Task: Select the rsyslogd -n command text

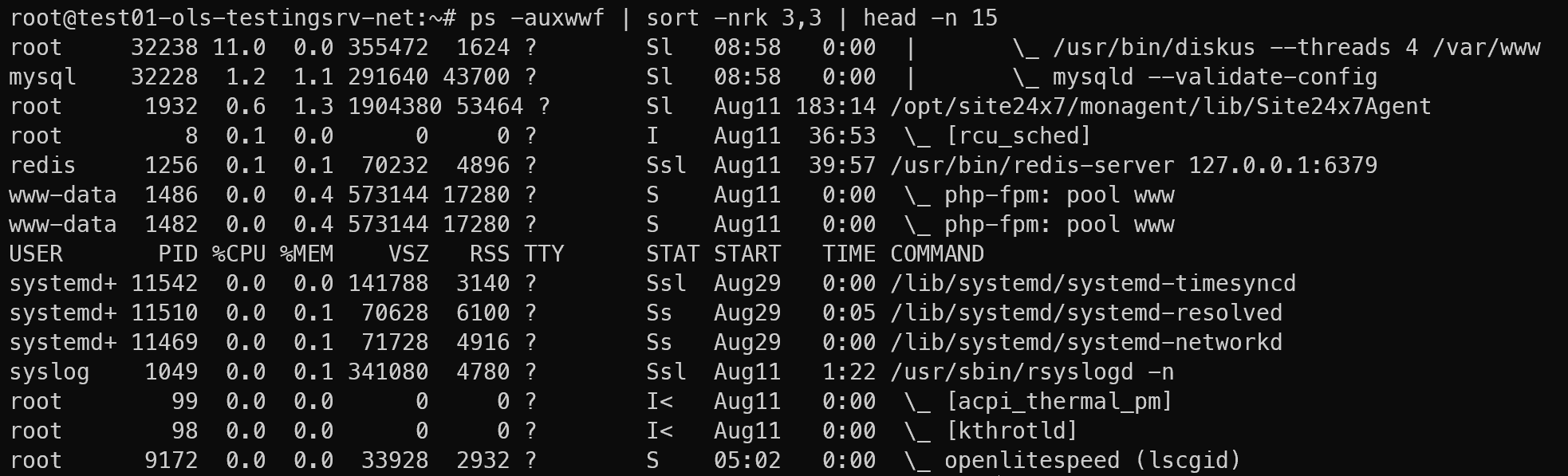Action: (1032, 372)
